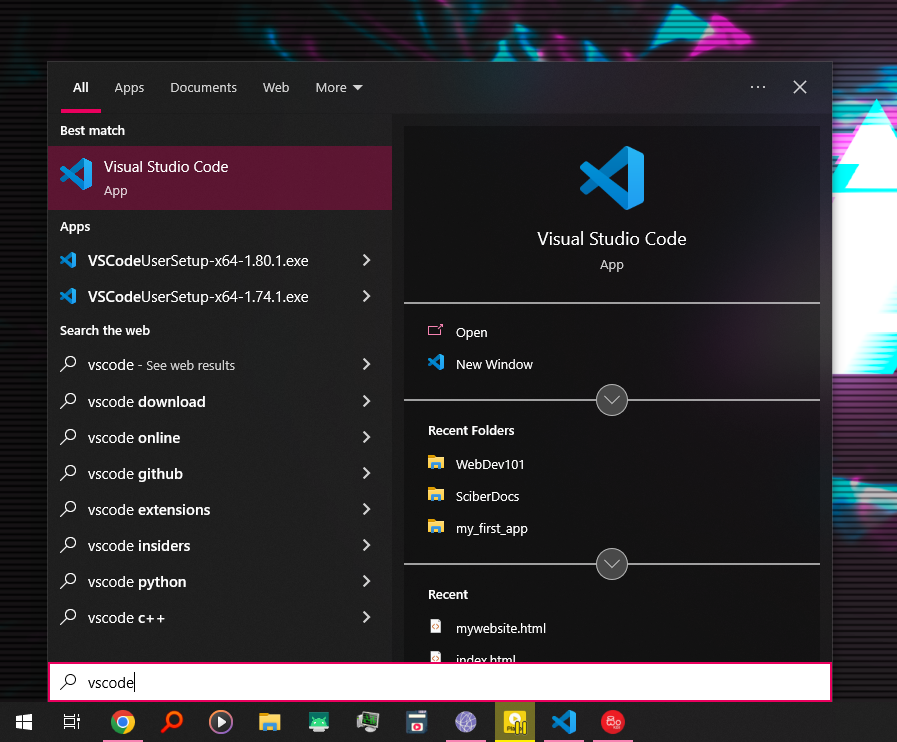Click the WebDev101 folder icon
The image size is (897, 742).
pyautogui.click(x=436, y=462)
